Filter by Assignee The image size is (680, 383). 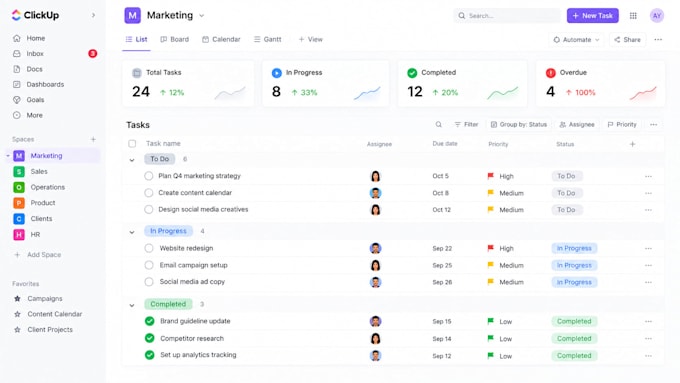click(577, 124)
